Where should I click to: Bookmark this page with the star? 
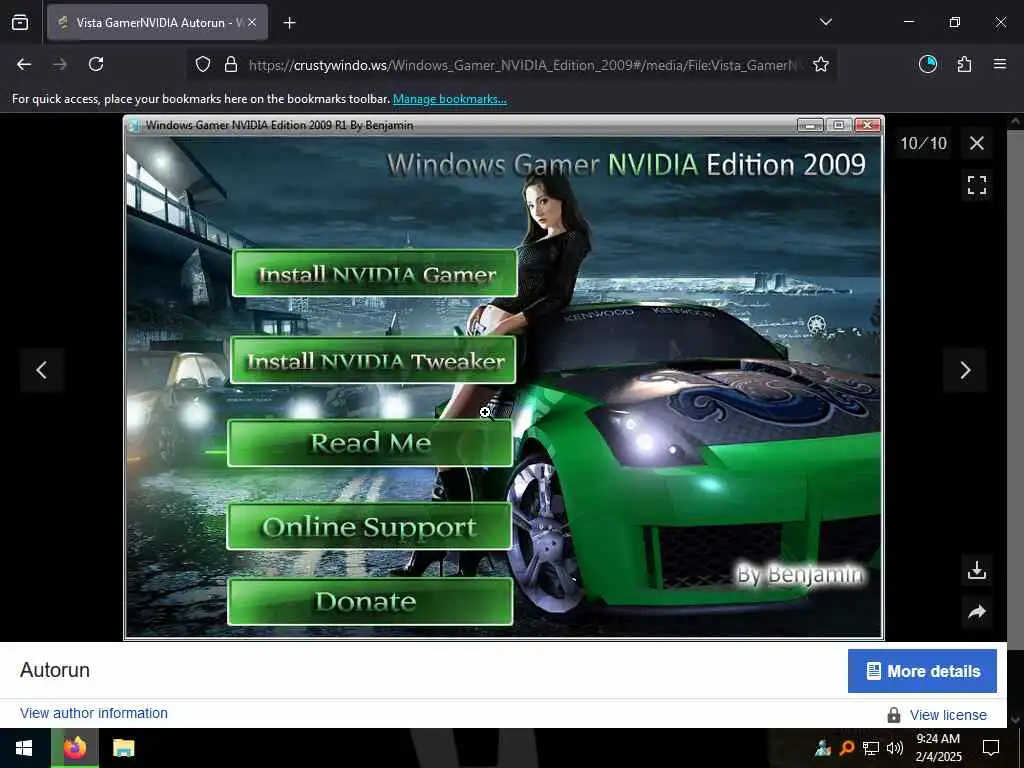pyautogui.click(x=821, y=64)
